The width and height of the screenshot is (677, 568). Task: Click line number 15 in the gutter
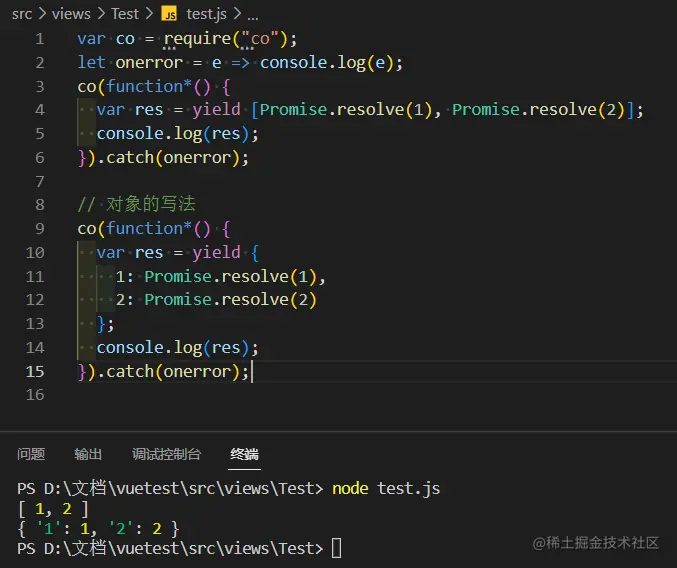click(35, 372)
